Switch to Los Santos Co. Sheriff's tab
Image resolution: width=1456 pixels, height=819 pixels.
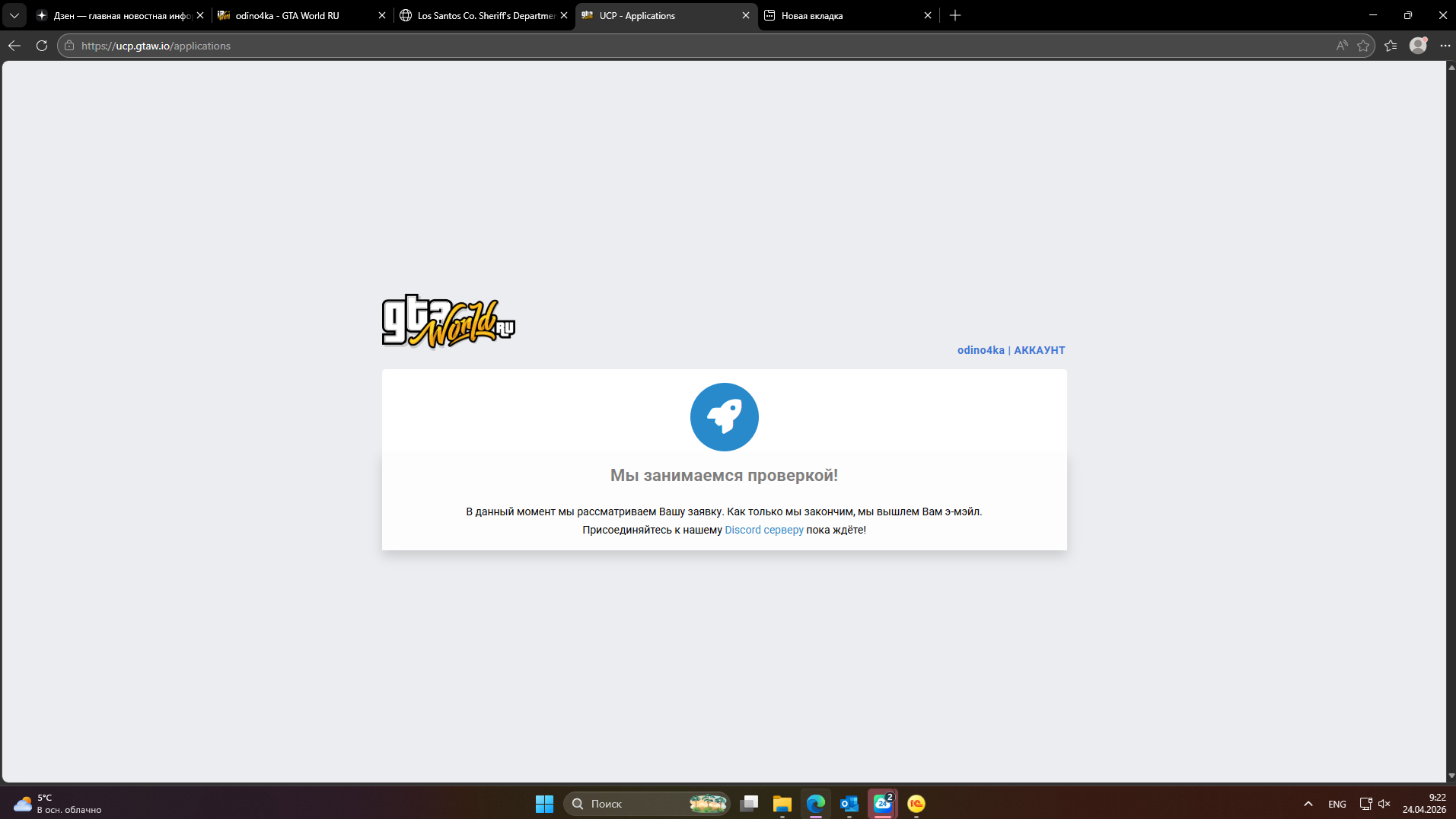pos(484,15)
